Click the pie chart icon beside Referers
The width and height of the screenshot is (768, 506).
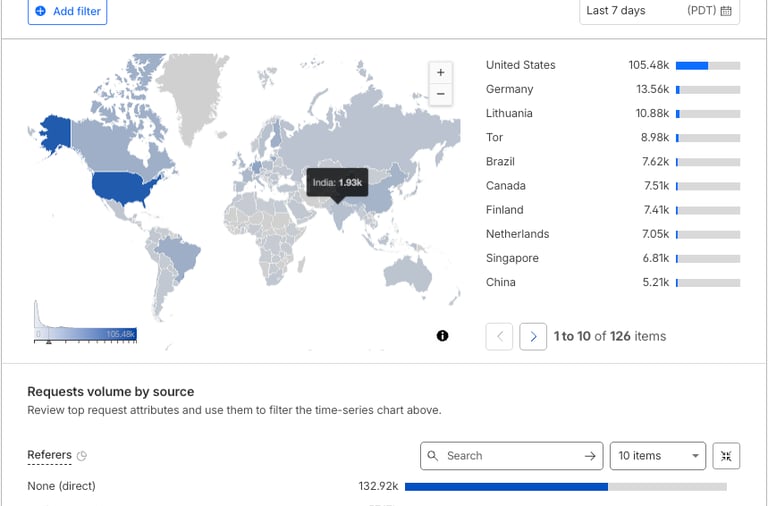(82, 456)
